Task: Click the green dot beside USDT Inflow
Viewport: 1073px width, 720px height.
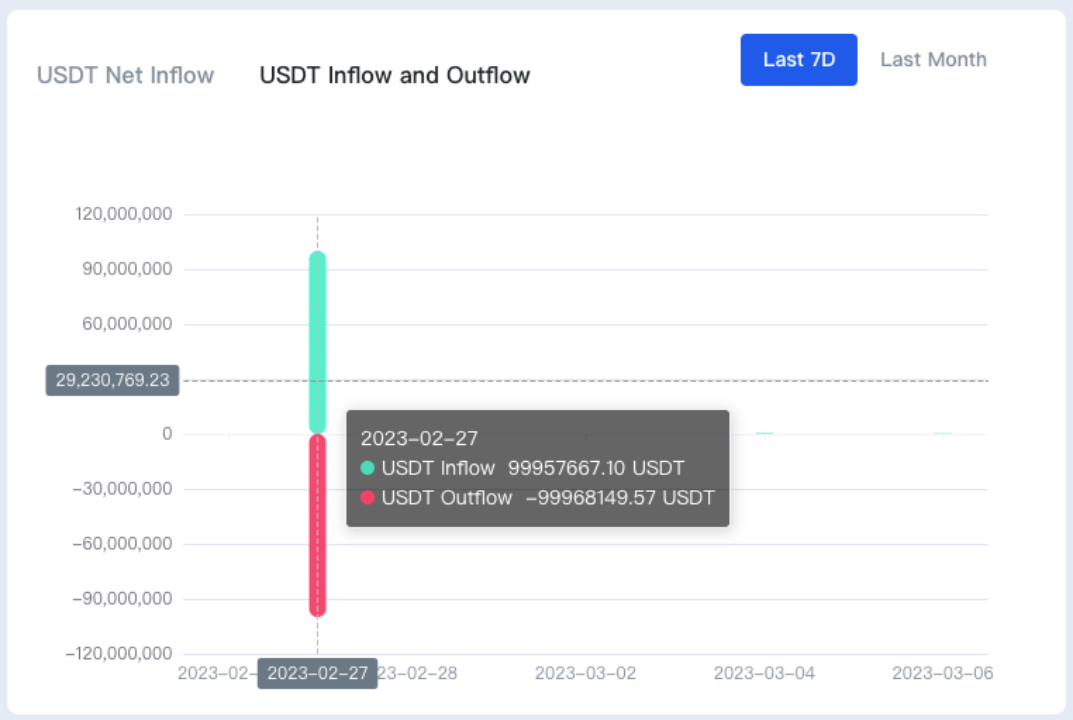Action: [367, 468]
